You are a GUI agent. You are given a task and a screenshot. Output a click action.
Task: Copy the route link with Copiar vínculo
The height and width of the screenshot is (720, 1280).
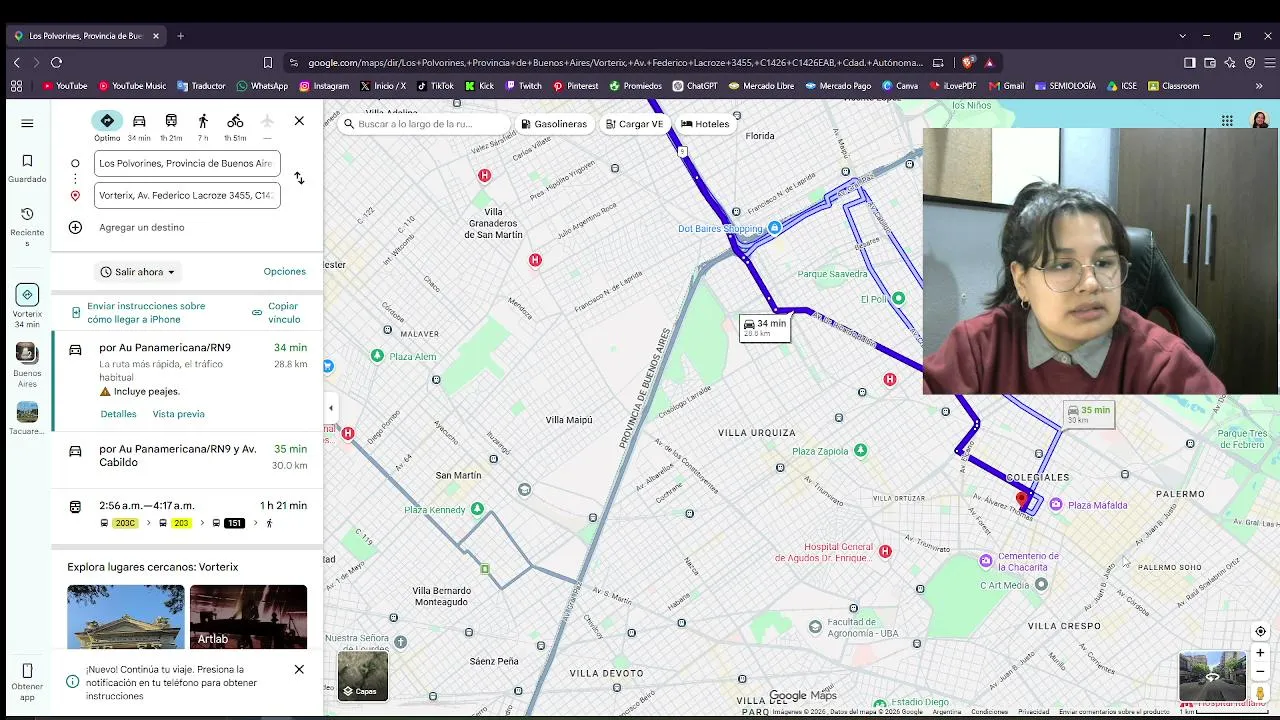[276, 313]
